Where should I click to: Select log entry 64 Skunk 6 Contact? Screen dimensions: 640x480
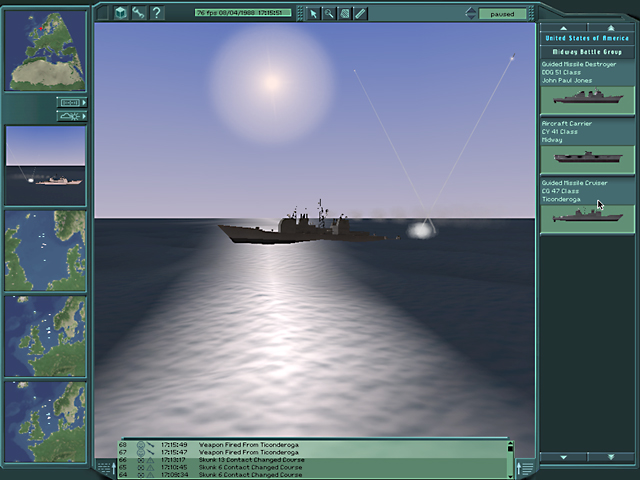pos(312,475)
